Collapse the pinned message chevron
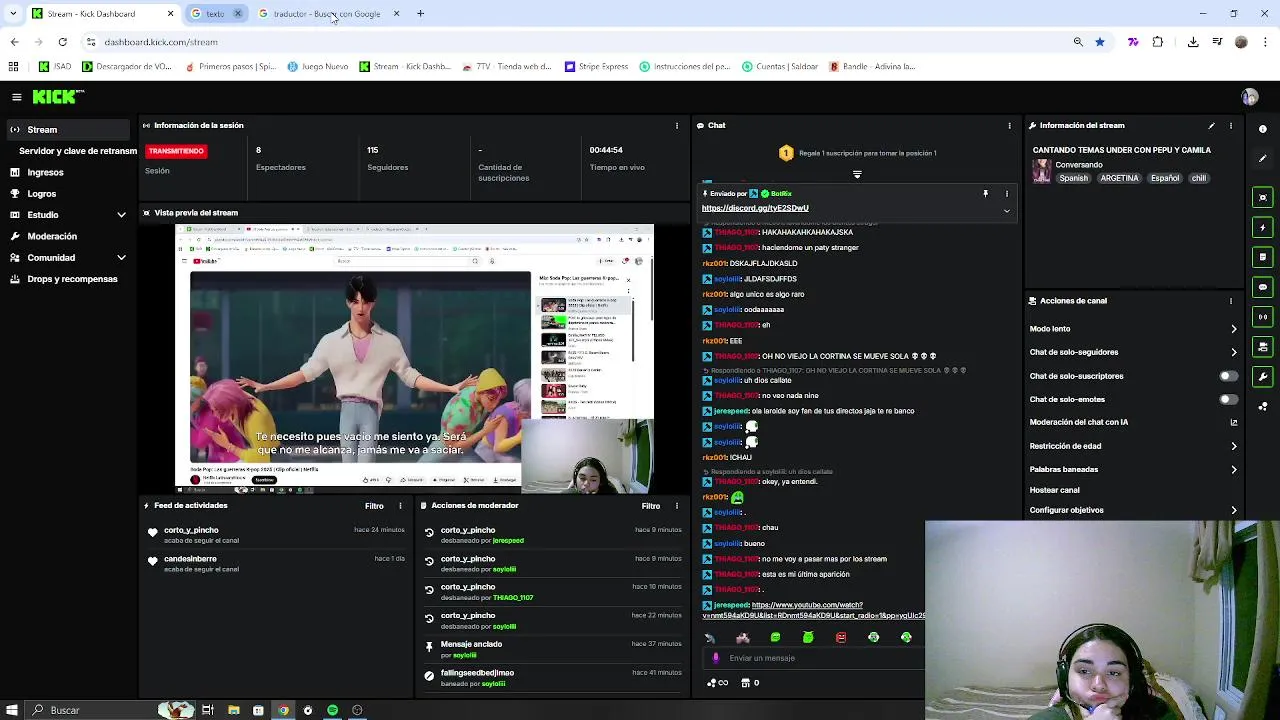1280x720 pixels. pos(1006,211)
